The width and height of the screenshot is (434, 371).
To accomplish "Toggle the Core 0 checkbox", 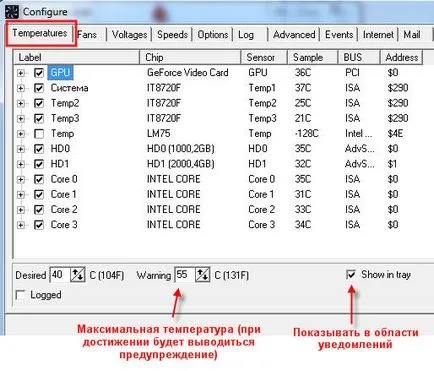I will point(39,179).
